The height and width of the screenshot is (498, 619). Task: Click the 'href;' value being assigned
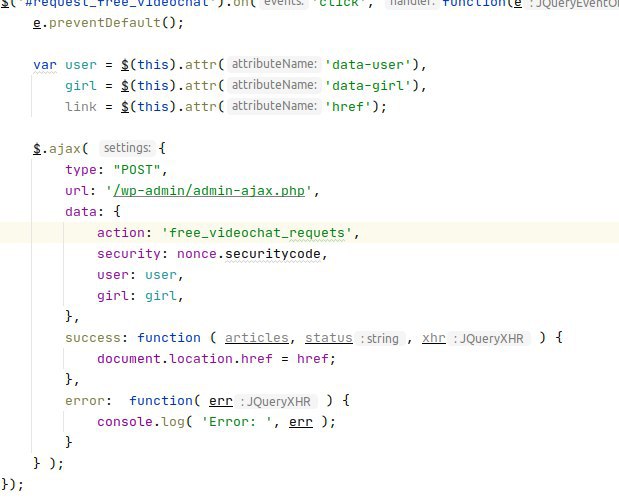point(316,359)
